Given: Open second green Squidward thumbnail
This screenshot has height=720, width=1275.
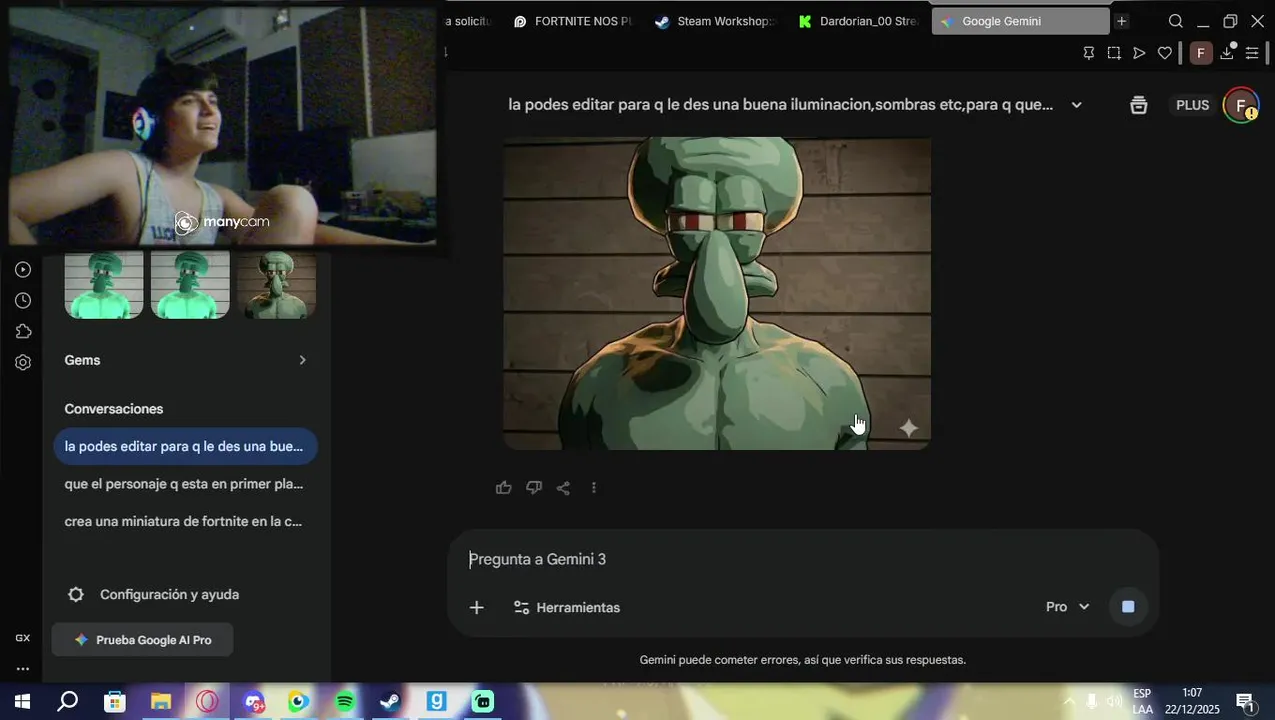Looking at the screenshot, I should coord(190,284).
